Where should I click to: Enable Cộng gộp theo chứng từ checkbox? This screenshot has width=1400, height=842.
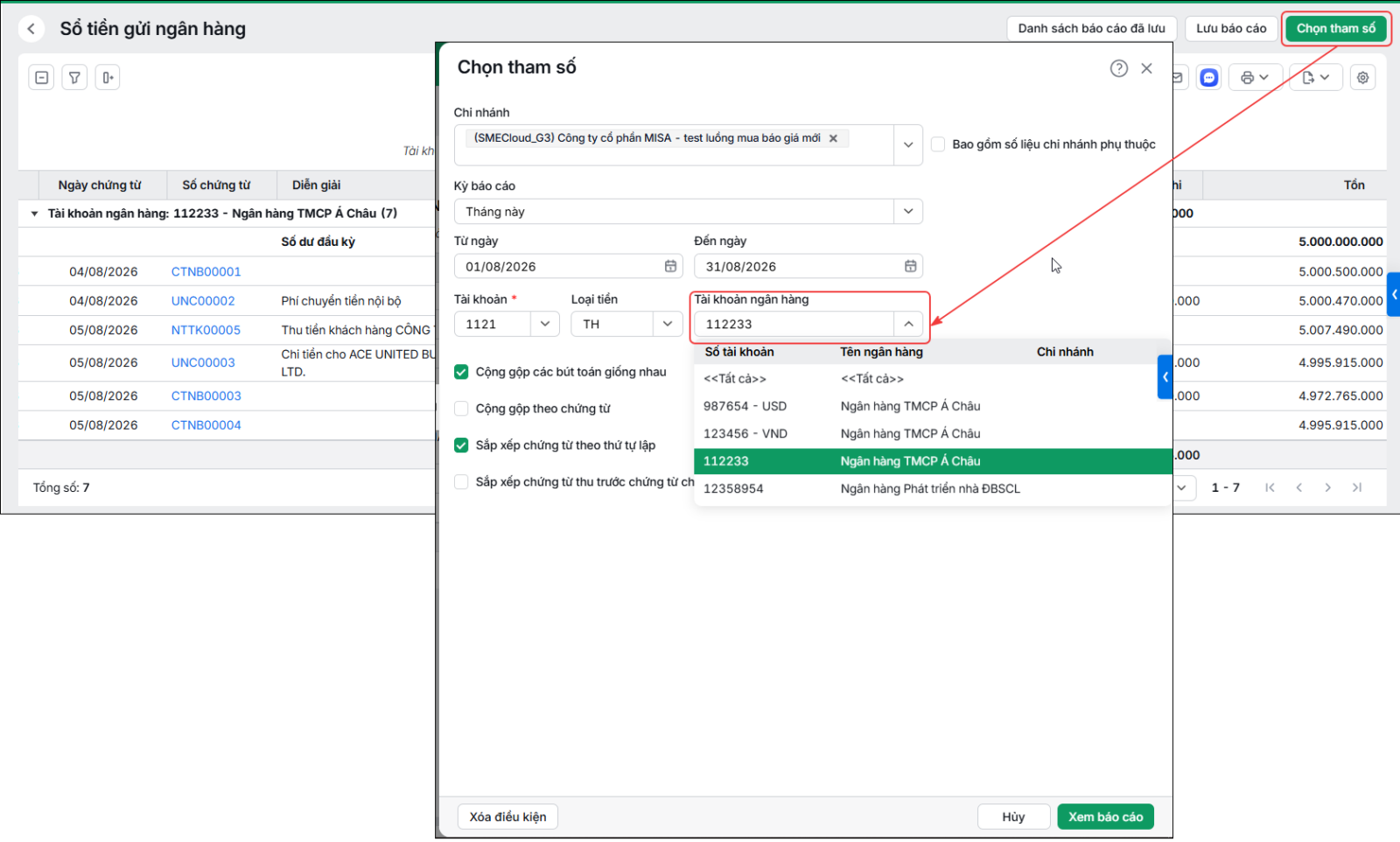pos(461,409)
